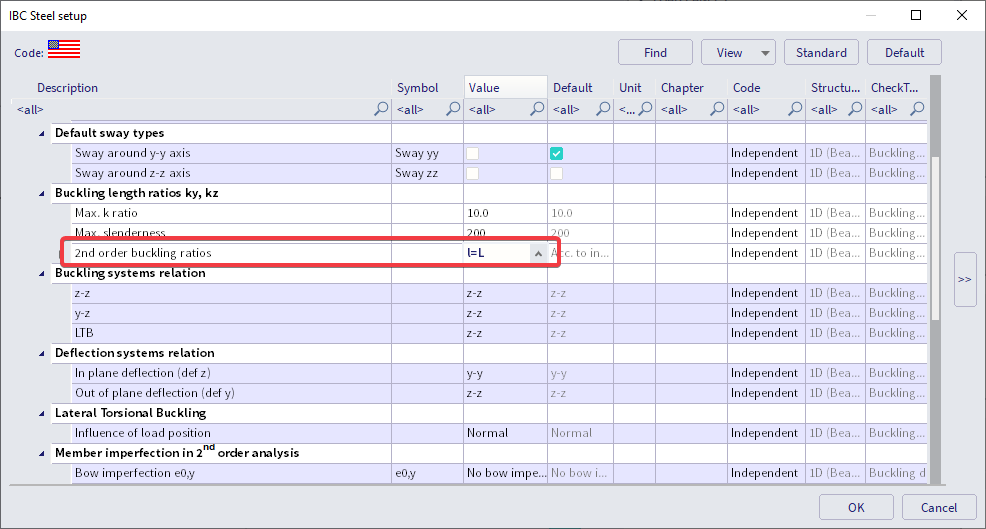Toggle default checkbox for Sway yy
Screen dimensions: 986x529
(x=557, y=153)
